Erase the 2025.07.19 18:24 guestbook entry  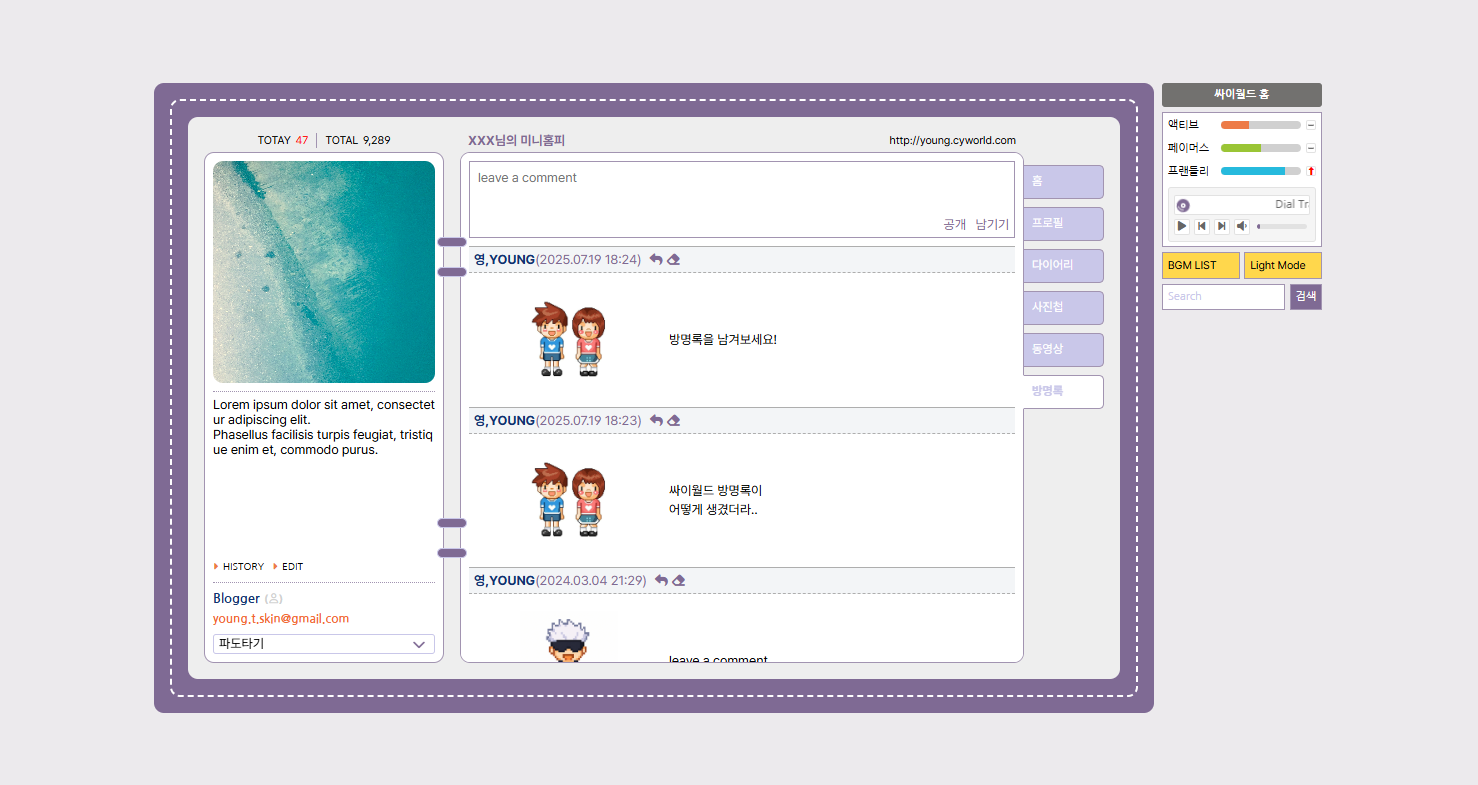tap(674, 259)
